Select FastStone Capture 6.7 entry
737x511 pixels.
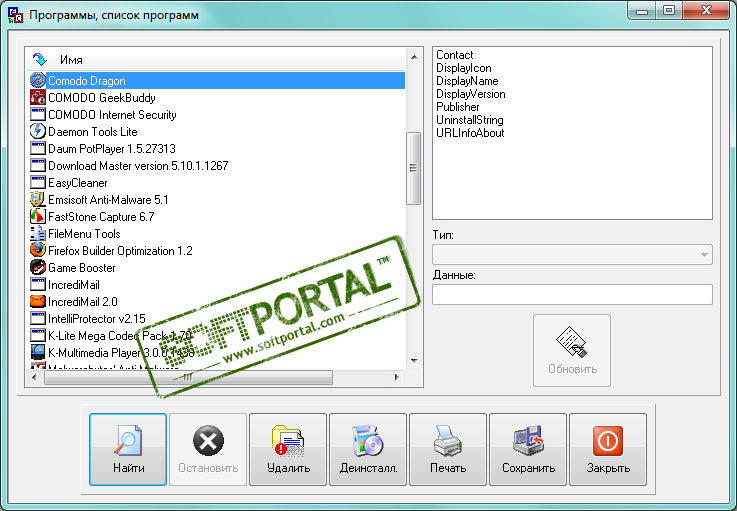click(101, 217)
